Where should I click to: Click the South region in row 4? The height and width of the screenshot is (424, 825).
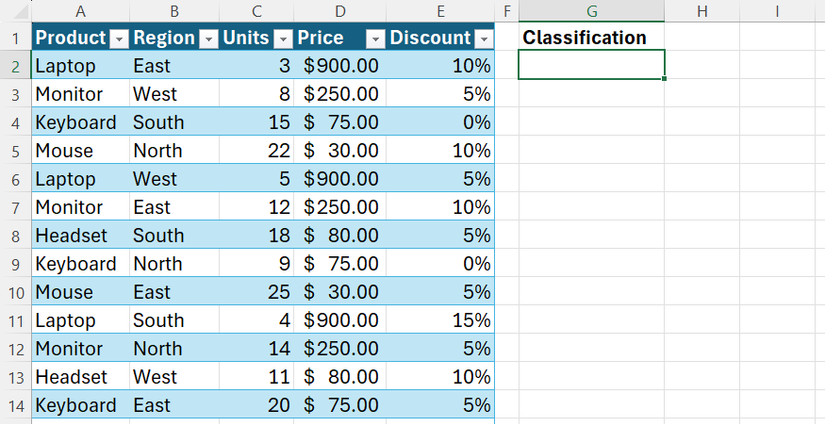(x=174, y=123)
